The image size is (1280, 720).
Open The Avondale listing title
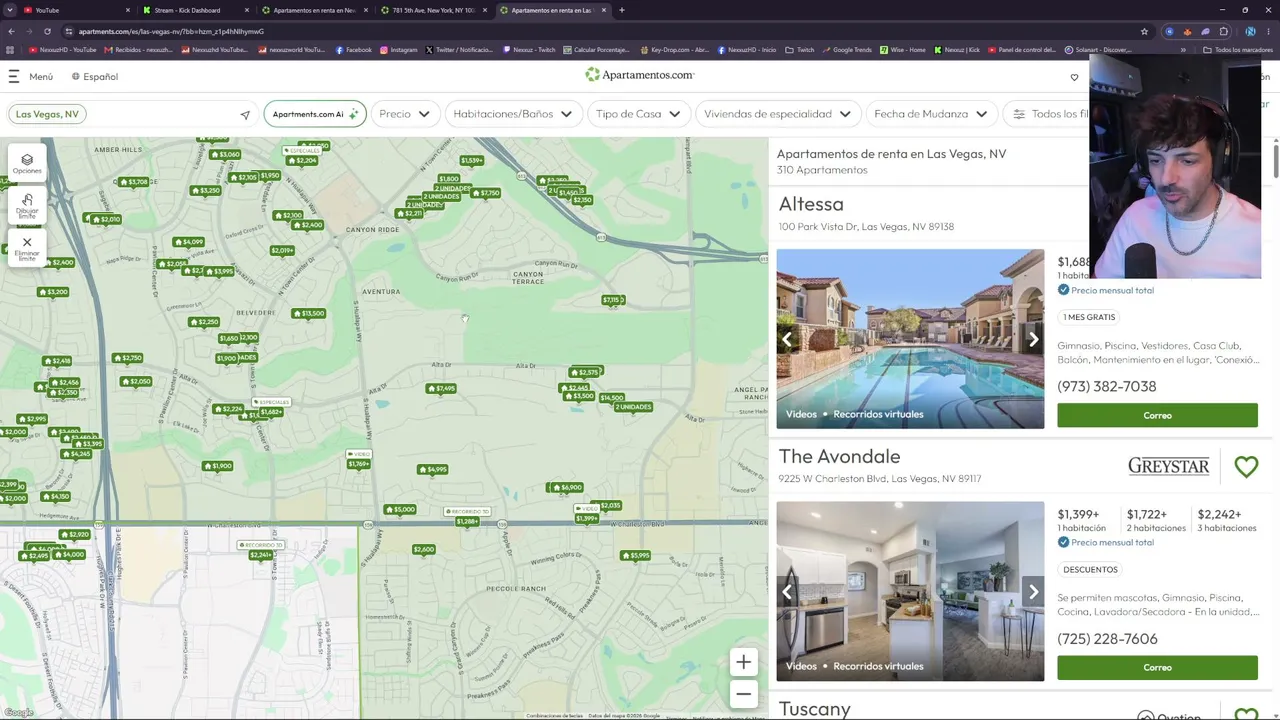click(839, 456)
